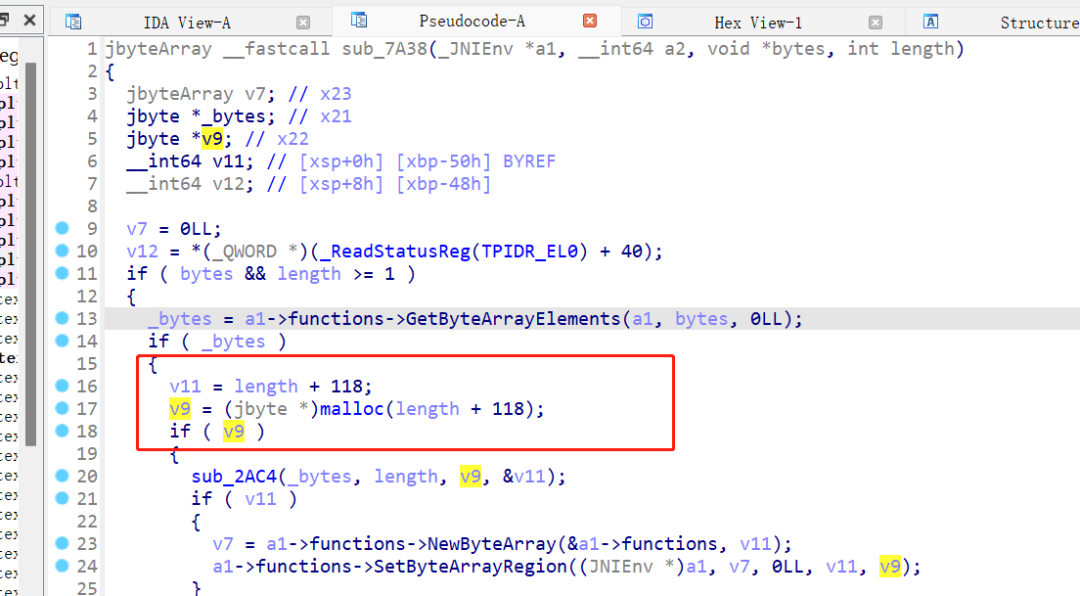The image size is (1080, 596).
Task: Click _bytes declaration on line 4
Action: click(x=233, y=116)
